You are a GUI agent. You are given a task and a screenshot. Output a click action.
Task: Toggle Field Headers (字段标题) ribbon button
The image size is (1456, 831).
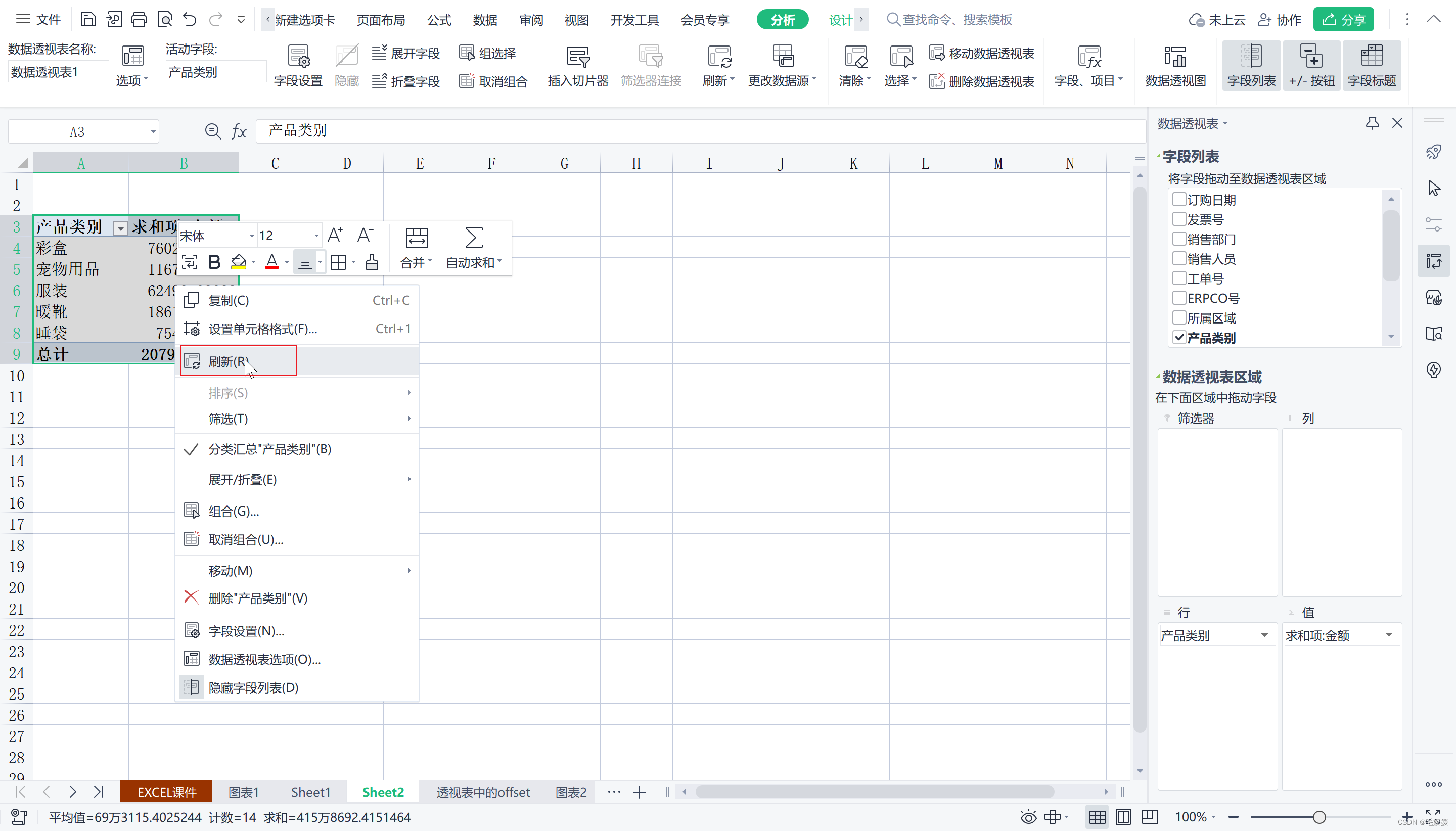coord(1372,66)
